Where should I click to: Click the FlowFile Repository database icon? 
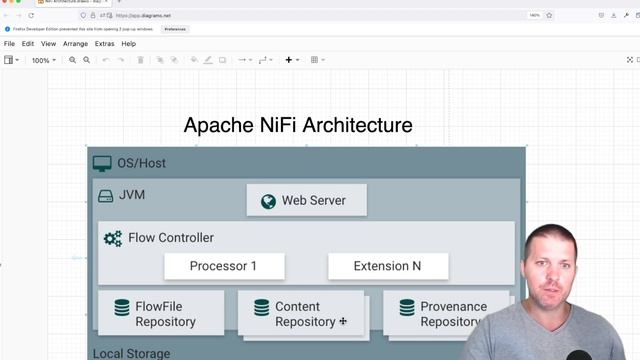tap(122, 308)
